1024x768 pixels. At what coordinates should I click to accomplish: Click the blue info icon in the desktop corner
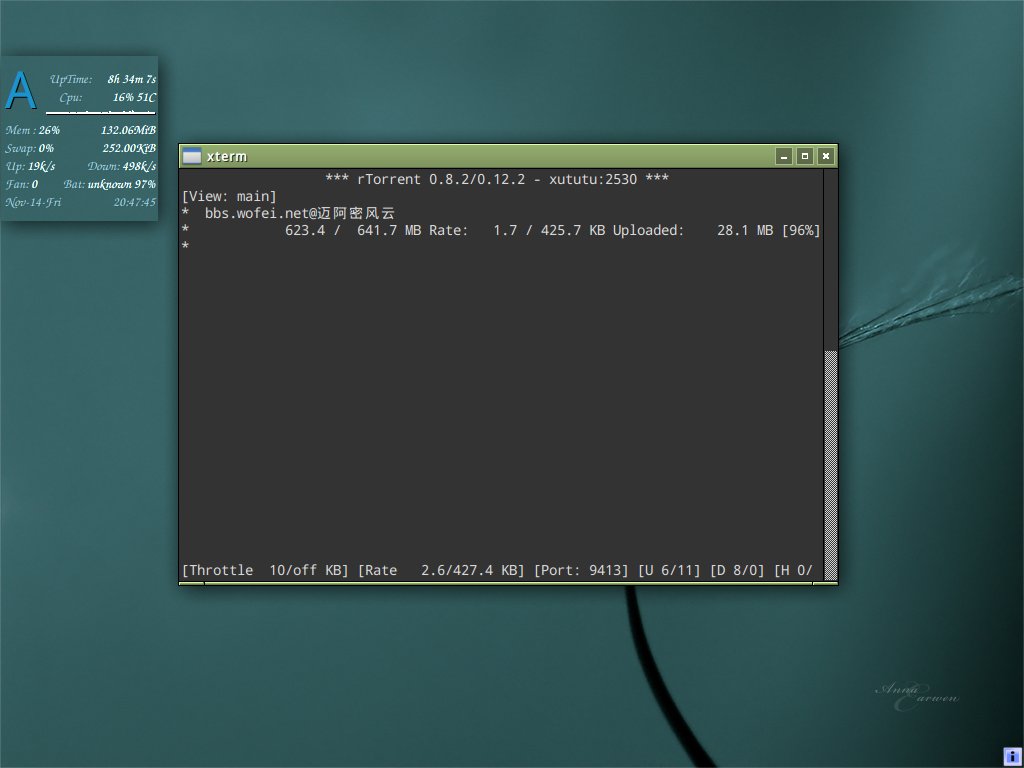click(1012, 756)
